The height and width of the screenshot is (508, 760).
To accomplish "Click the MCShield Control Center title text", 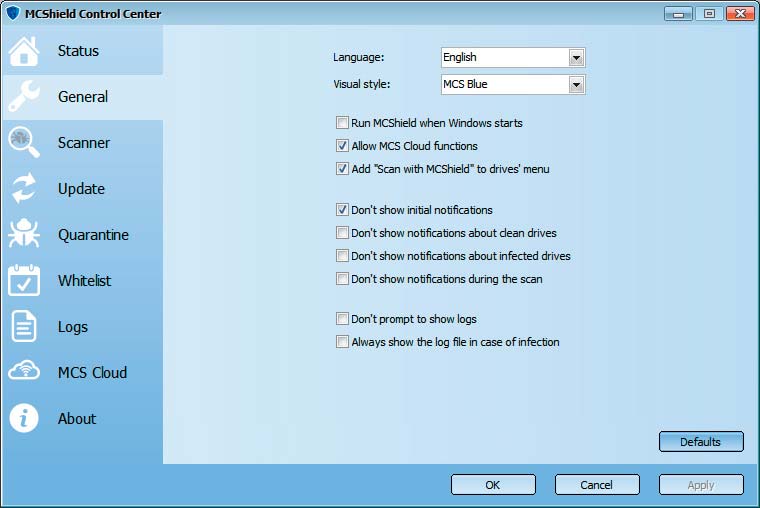I will coord(93,14).
